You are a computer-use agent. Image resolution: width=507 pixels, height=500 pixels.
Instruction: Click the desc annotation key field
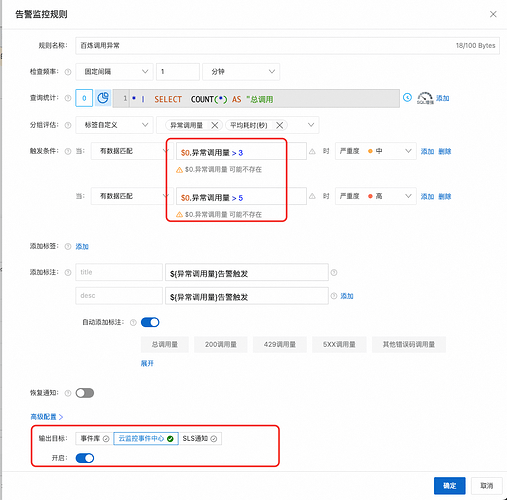(119, 296)
